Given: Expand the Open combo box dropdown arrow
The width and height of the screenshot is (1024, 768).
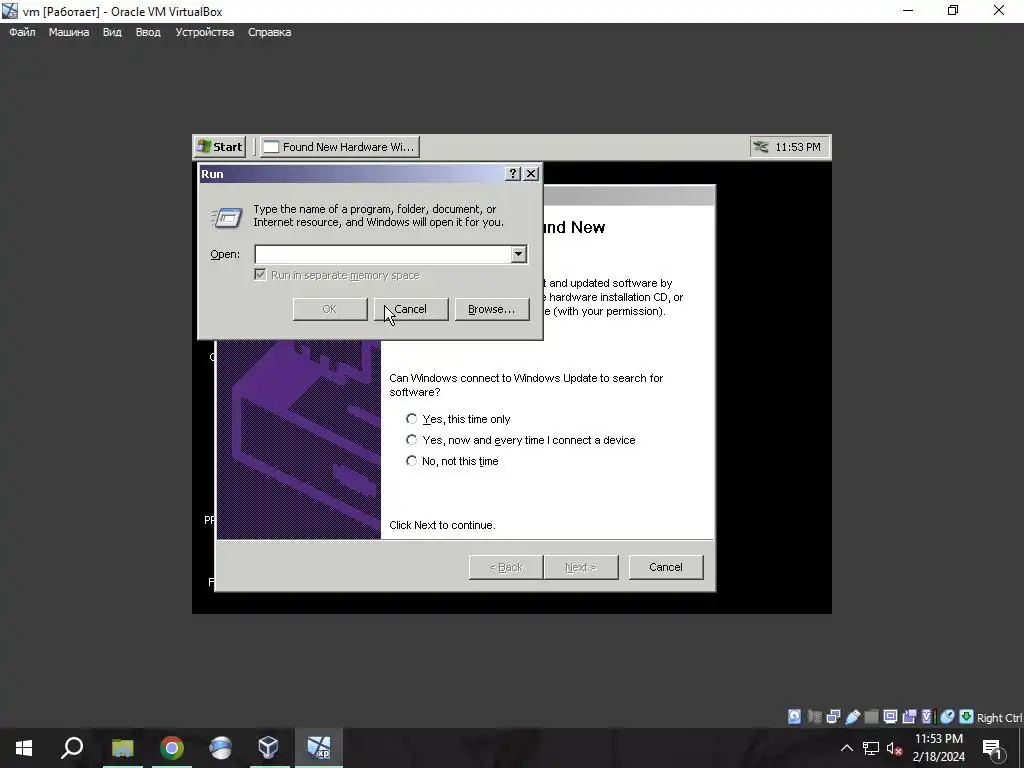Looking at the screenshot, I should 519,254.
